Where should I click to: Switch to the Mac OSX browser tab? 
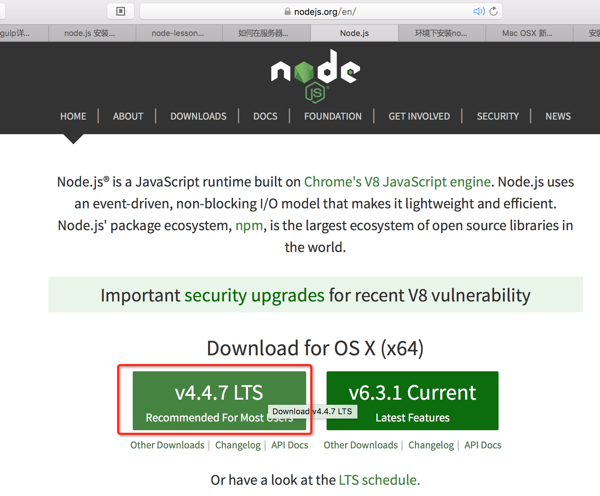(x=526, y=33)
